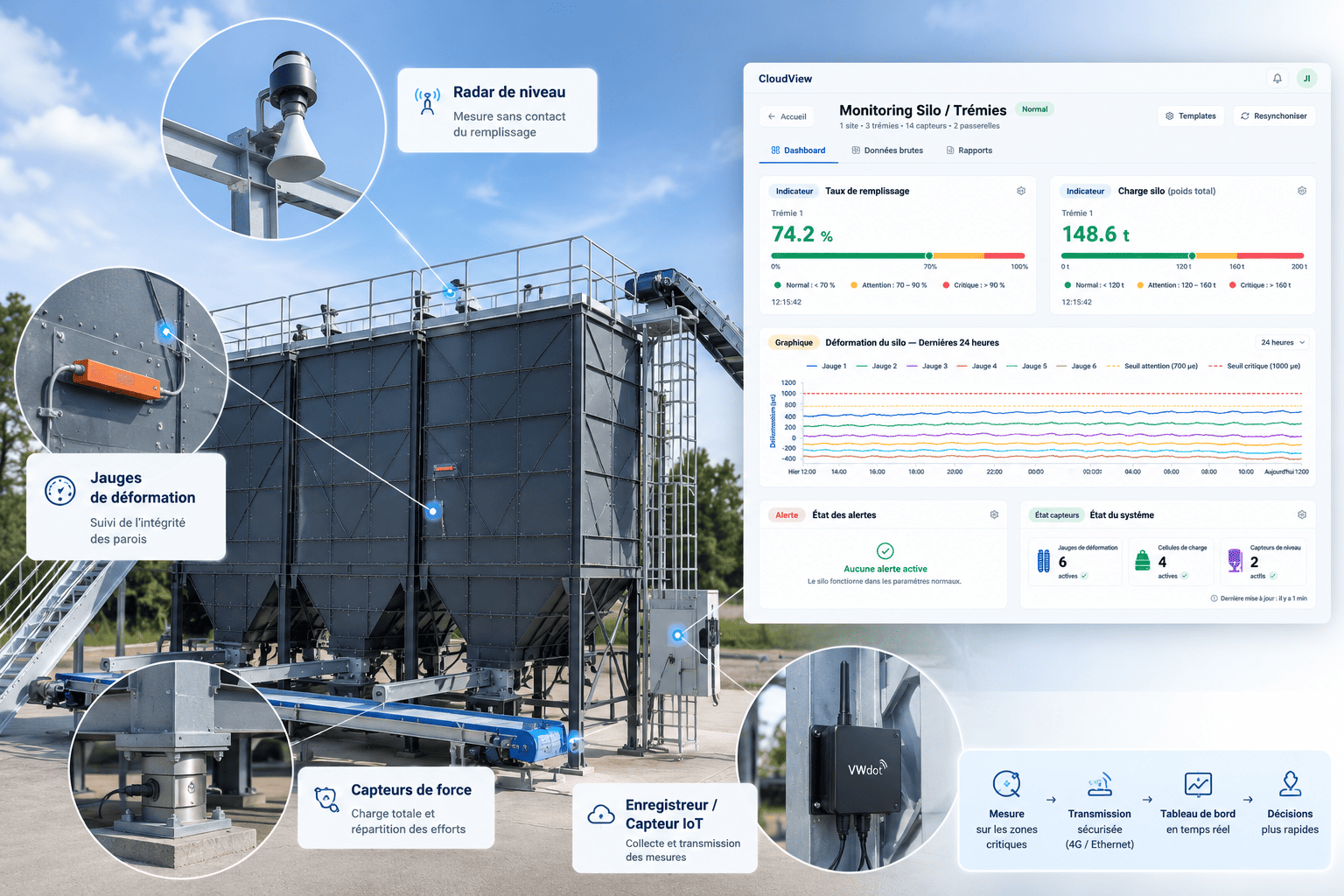Click the cloud icon beside Enregistreur / Capteur IoT
The image size is (1344, 896).
pyautogui.click(x=601, y=815)
